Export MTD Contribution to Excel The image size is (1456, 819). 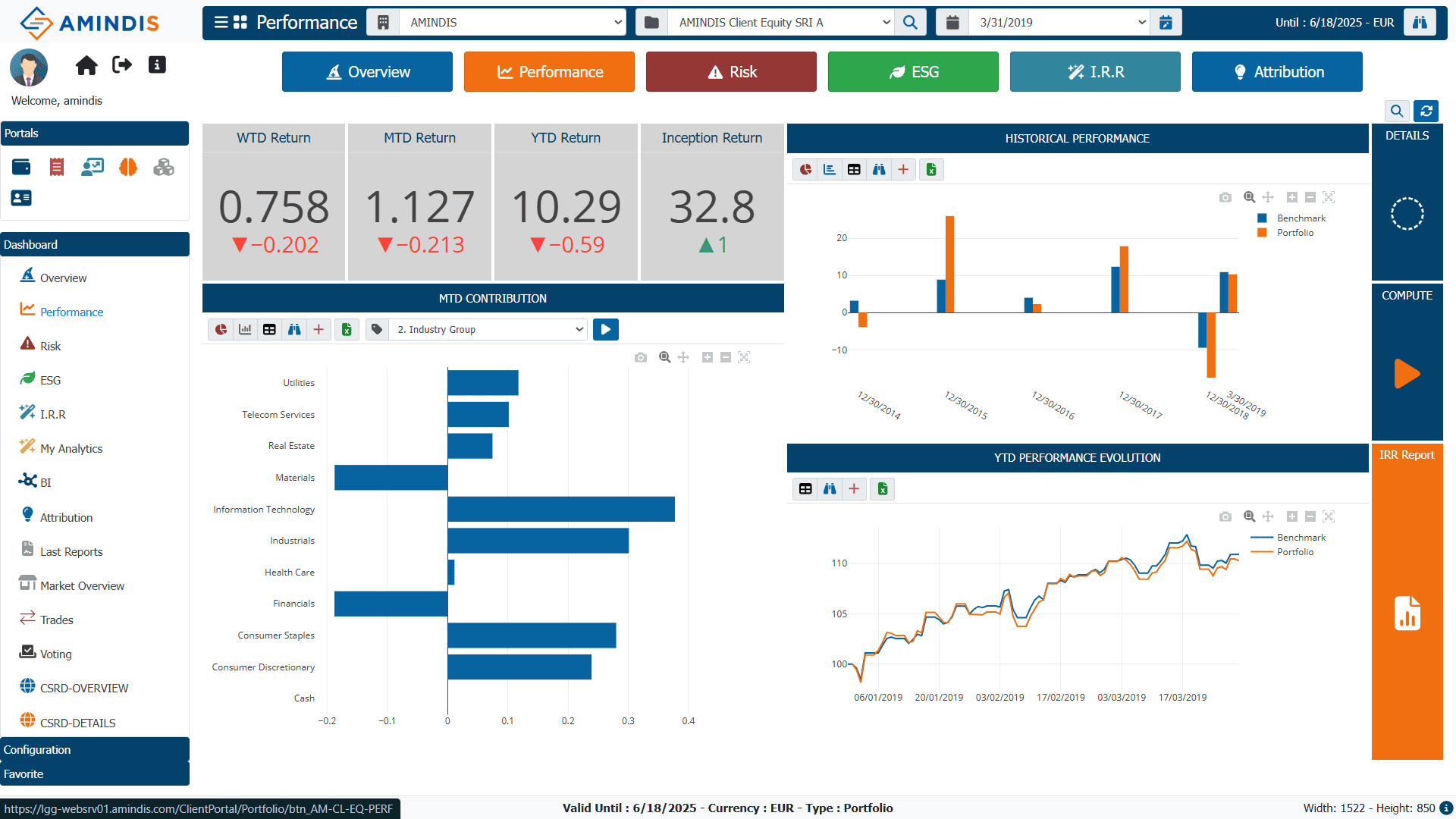pyautogui.click(x=347, y=329)
